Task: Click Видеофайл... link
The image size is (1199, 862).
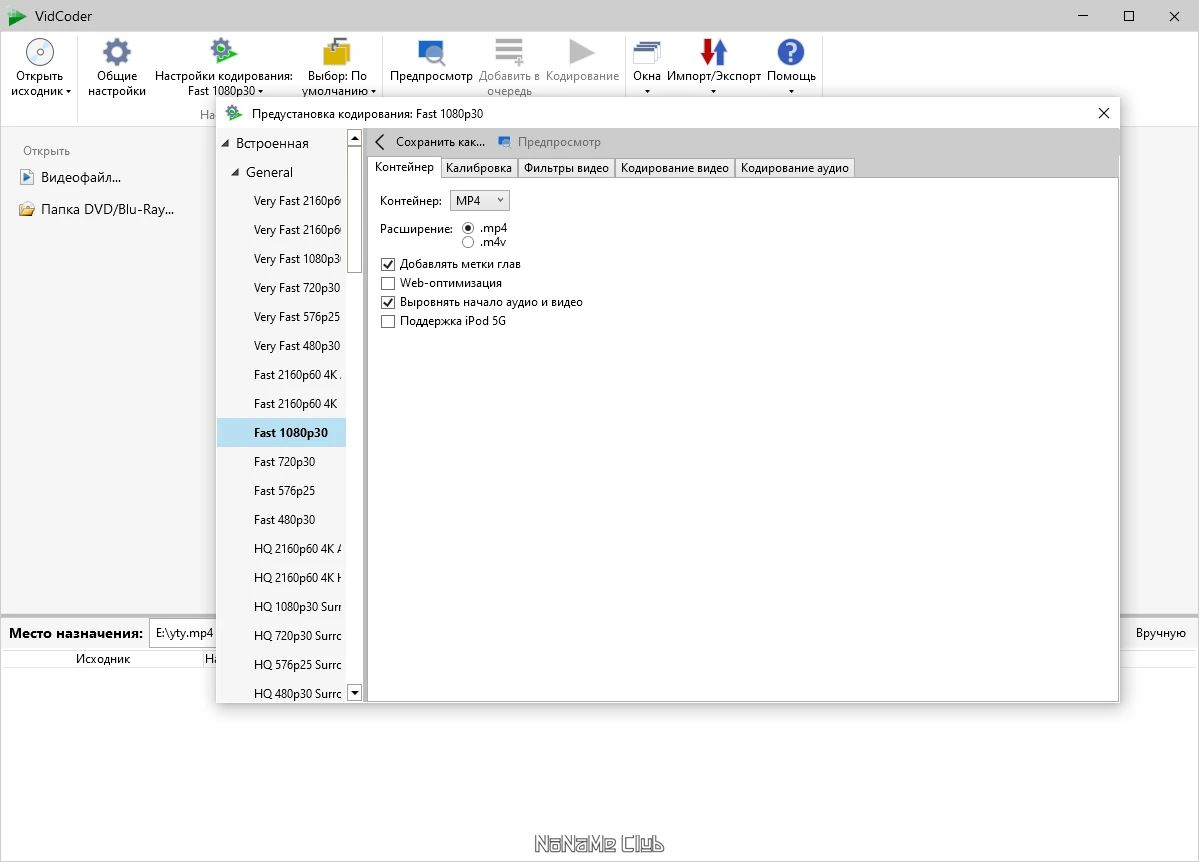Action: click(x=81, y=177)
